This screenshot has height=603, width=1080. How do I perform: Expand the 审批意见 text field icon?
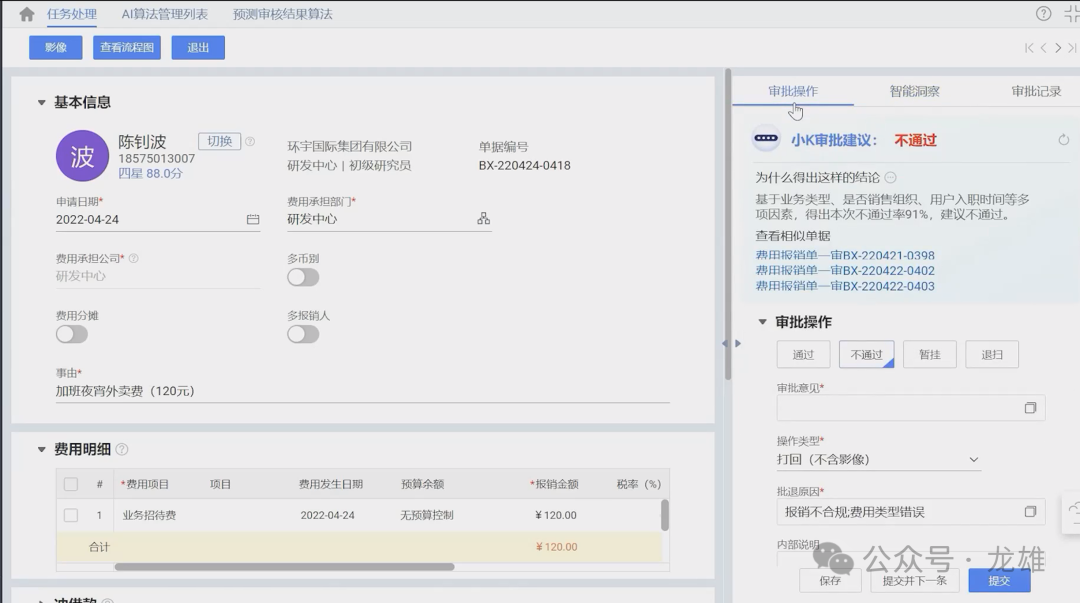1030,408
